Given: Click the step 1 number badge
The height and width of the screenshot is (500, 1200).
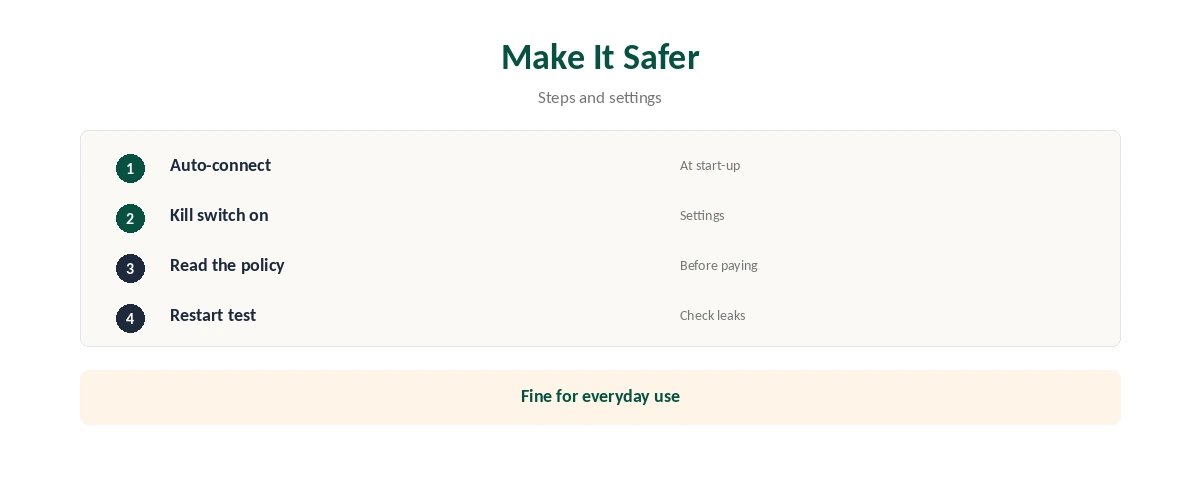Looking at the screenshot, I should coord(130,168).
